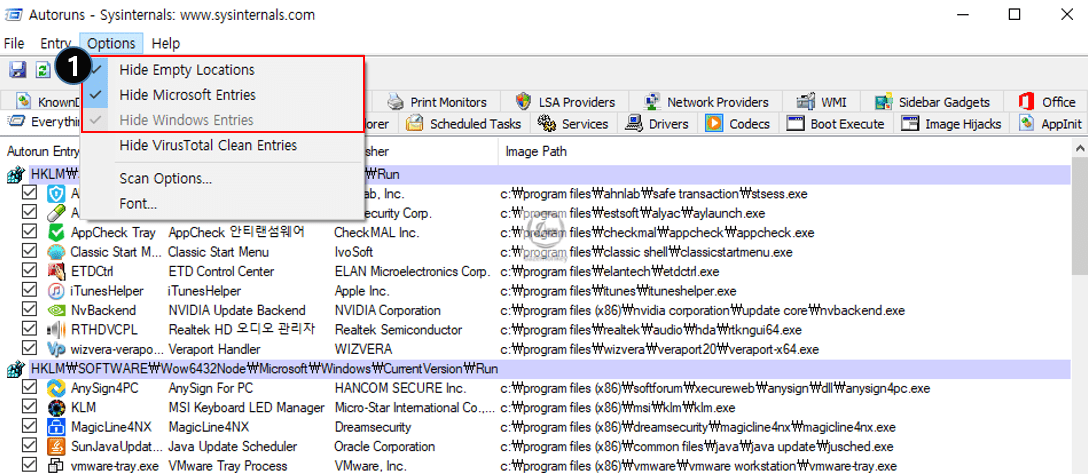This screenshot has height=474, width=1088.
Task: Toggle Hide Empty Locations option
Action: click(x=222, y=70)
